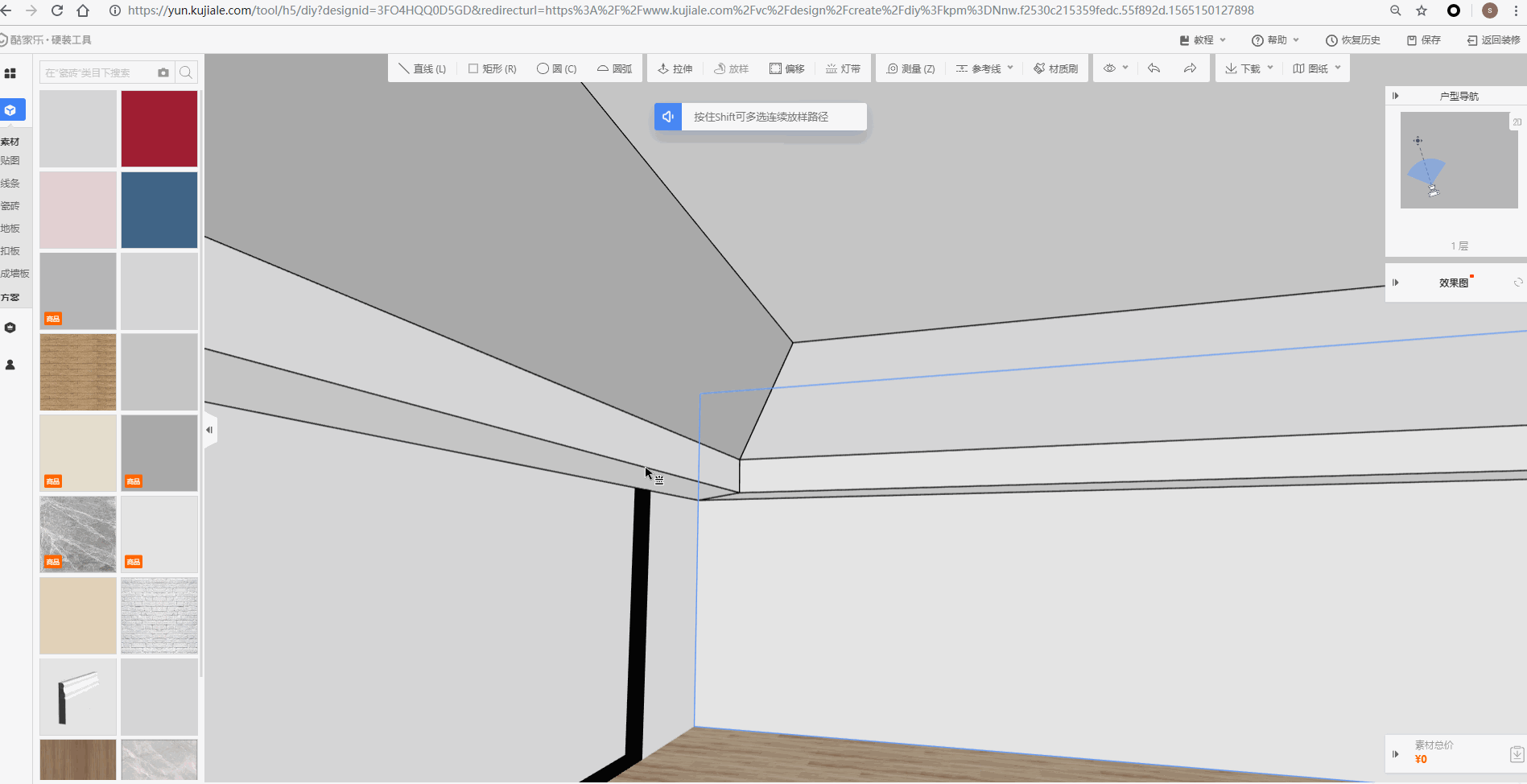Select the 矩形 (R) rectangle tool
Image resolution: width=1527 pixels, height=784 pixels.
[493, 69]
